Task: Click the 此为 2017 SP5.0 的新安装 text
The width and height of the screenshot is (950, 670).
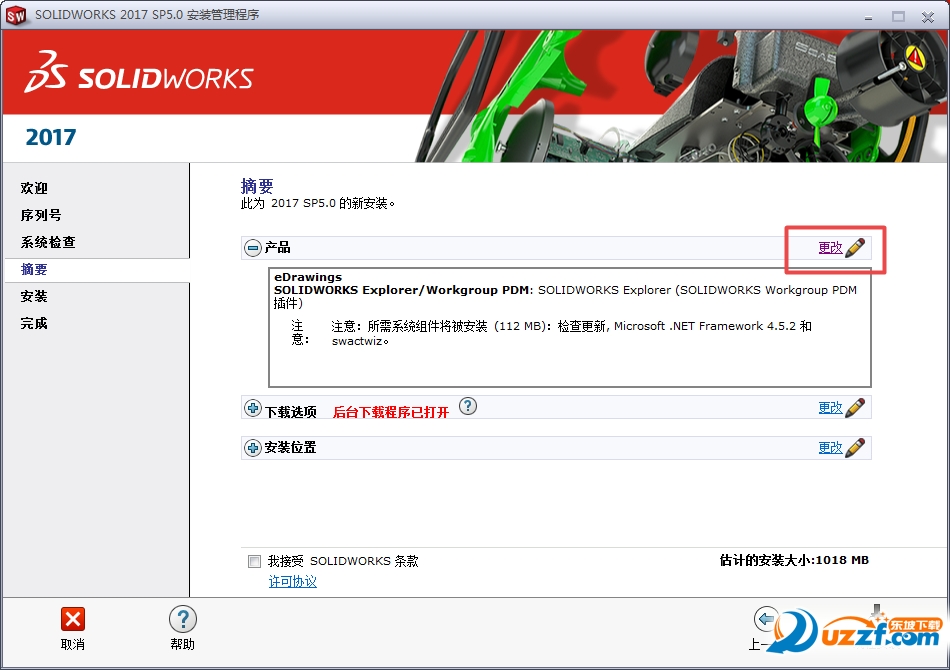Action: [317, 203]
